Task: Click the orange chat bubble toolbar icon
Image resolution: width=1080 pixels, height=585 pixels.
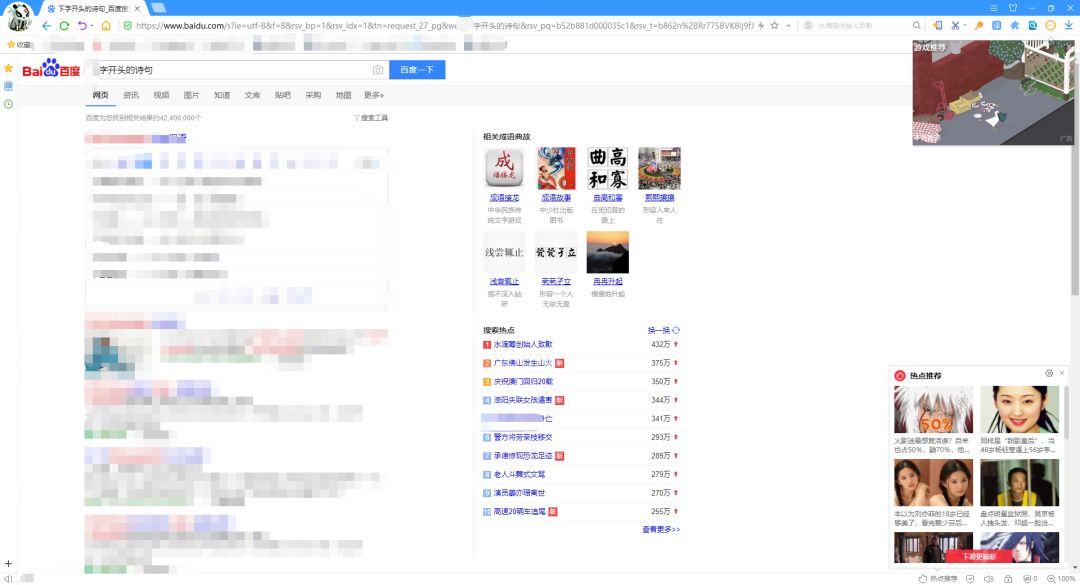Action: pos(1050,25)
